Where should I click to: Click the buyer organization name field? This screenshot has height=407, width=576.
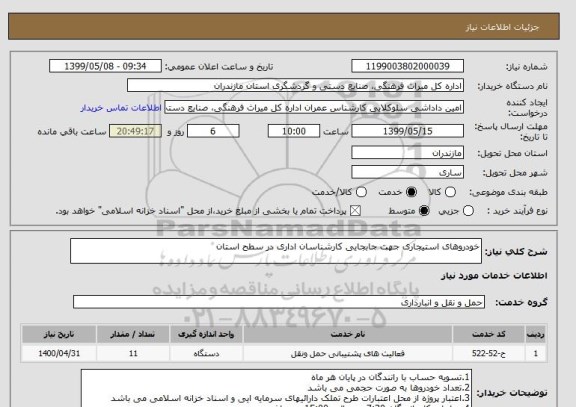coord(295,86)
